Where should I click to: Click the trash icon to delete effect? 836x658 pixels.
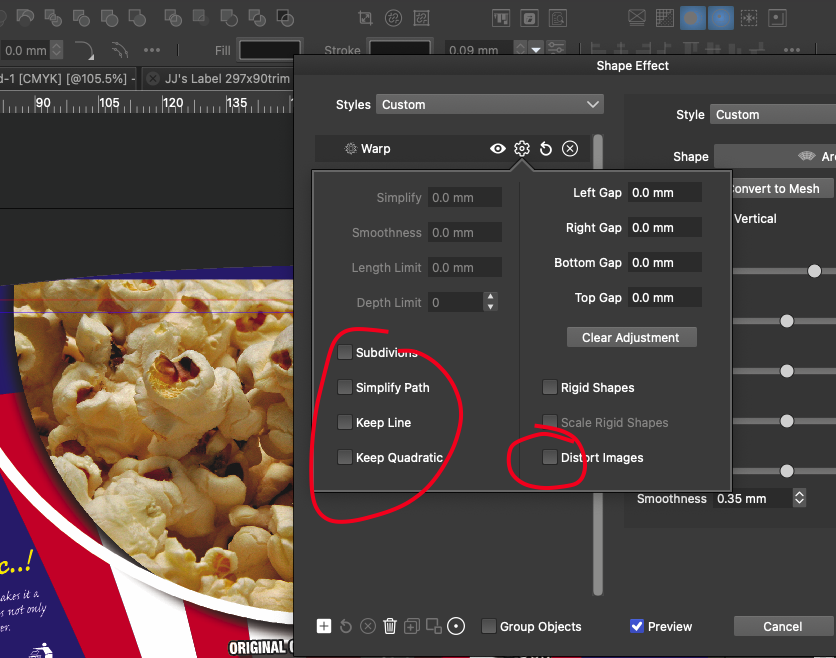point(390,626)
